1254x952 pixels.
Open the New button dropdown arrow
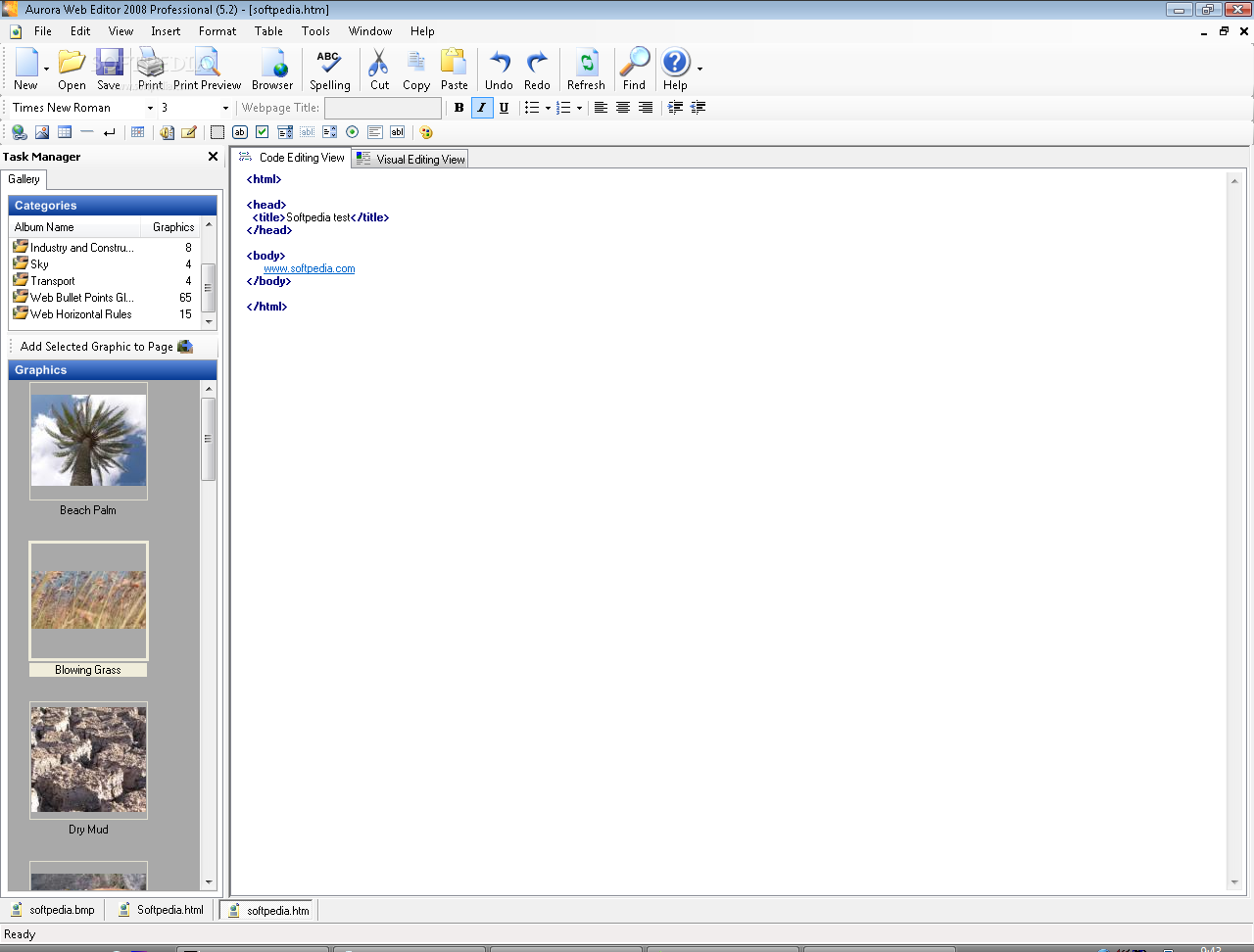point(46,70)
